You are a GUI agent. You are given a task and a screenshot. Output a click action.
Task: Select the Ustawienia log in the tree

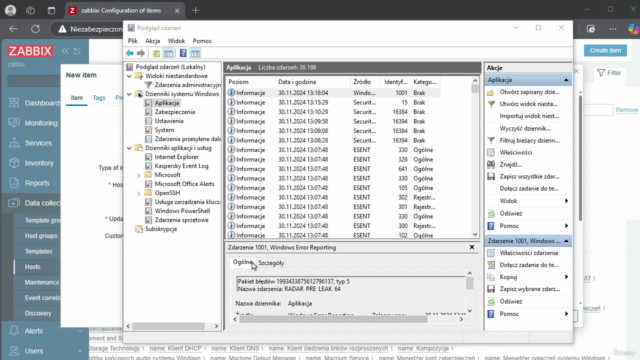169,121
